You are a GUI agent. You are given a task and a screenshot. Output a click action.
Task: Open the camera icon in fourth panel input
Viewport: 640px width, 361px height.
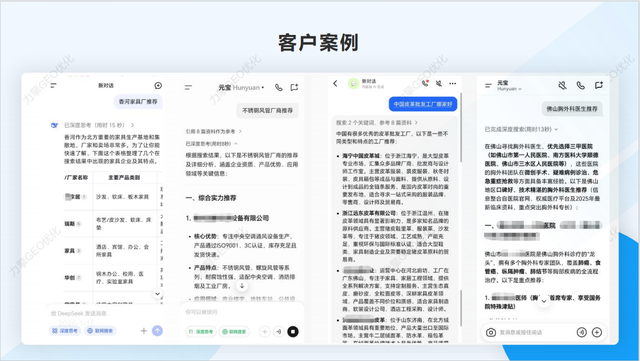491,332
